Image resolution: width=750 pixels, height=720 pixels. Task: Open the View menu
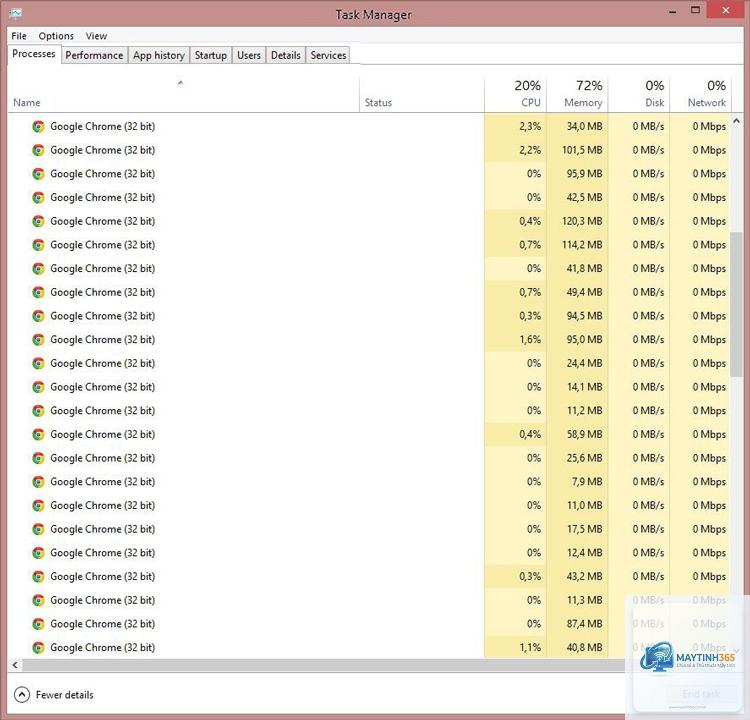point(96,36)
